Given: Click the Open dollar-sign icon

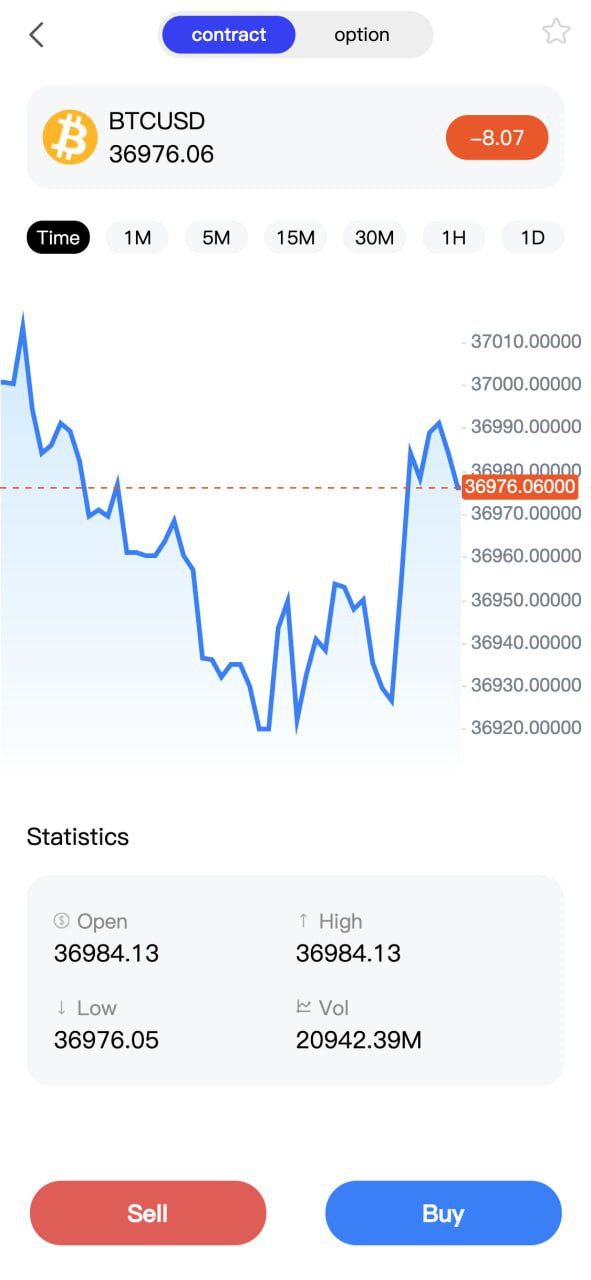Looking at the screenshot, I should (x=62, y=921).
